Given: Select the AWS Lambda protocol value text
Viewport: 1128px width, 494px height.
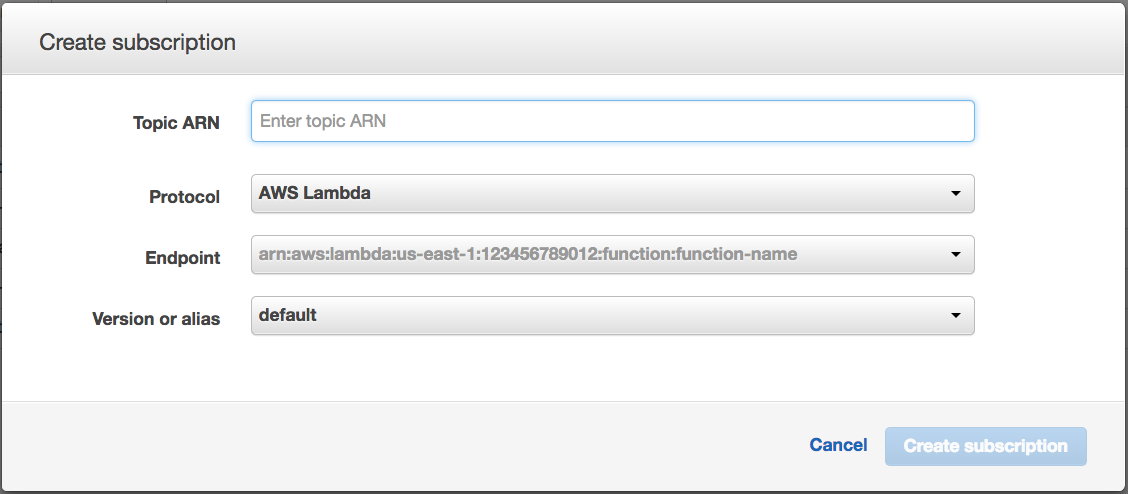Looking at the screenshot, I should 315,193.
